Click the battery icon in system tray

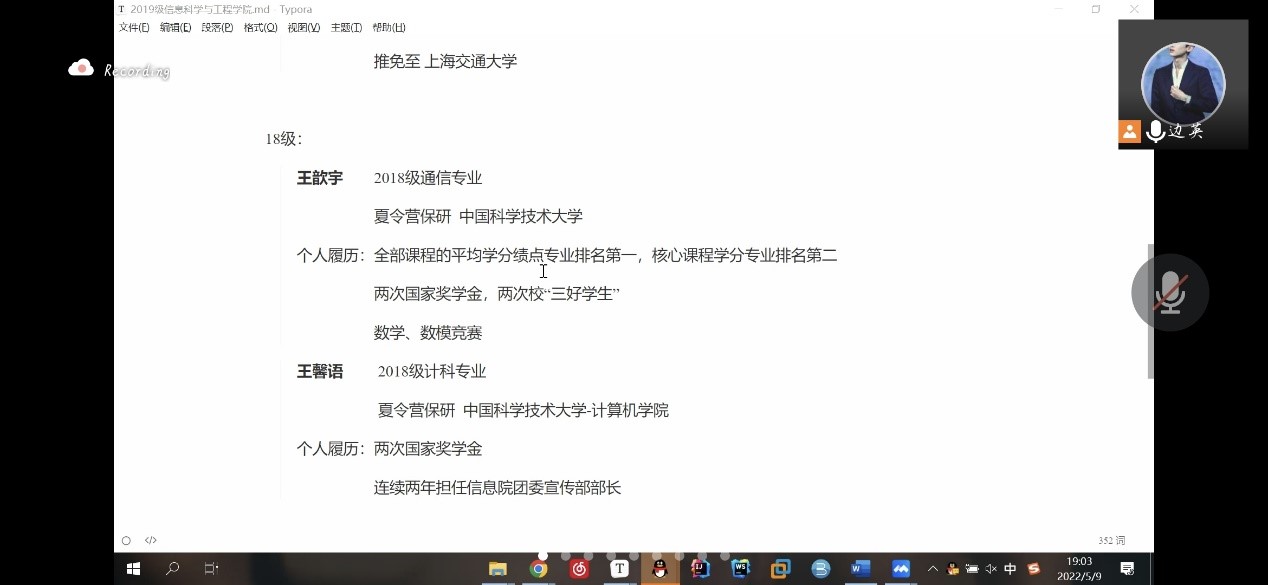972,569
